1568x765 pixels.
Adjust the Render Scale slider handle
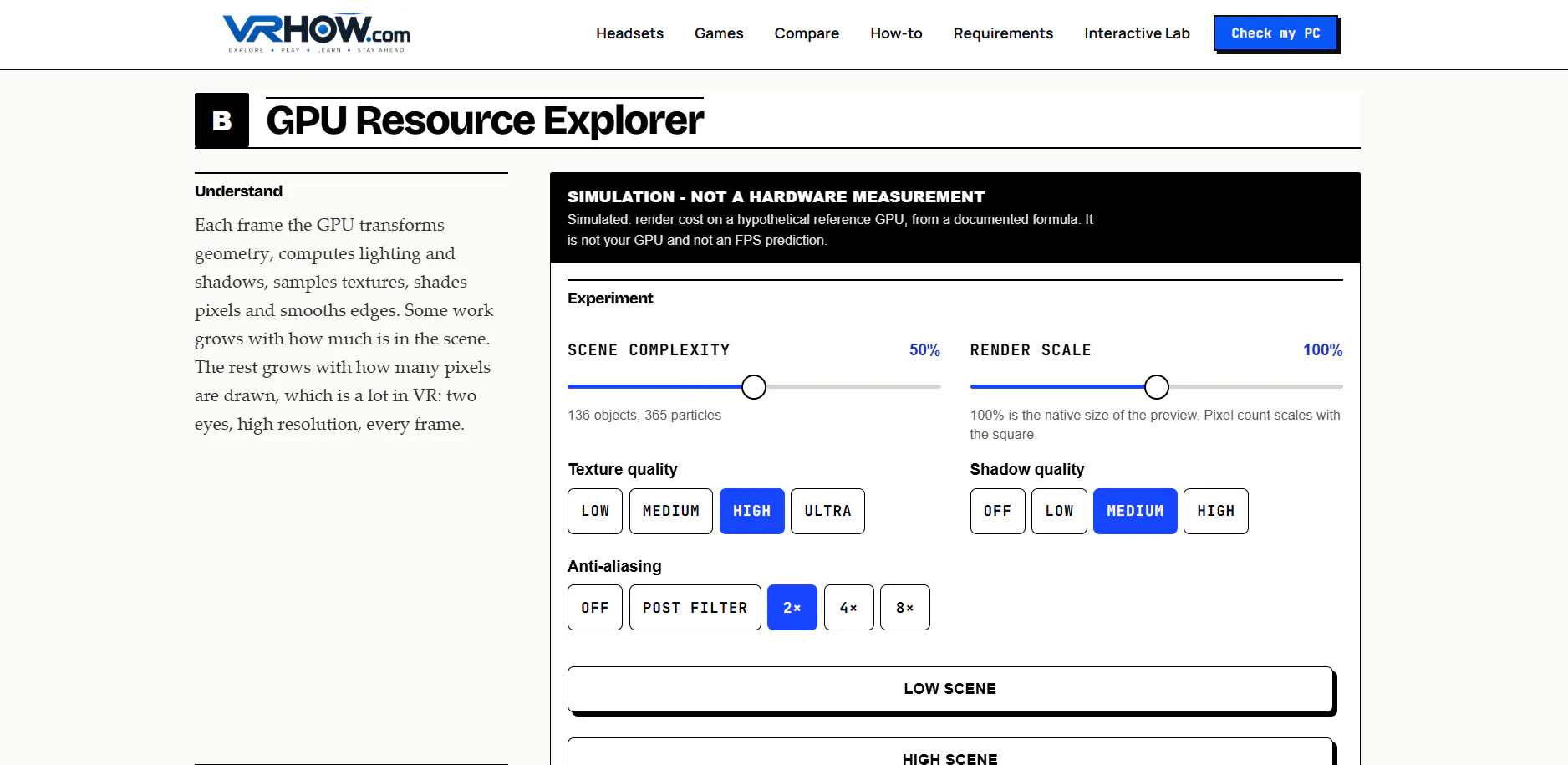(1157, 387)
